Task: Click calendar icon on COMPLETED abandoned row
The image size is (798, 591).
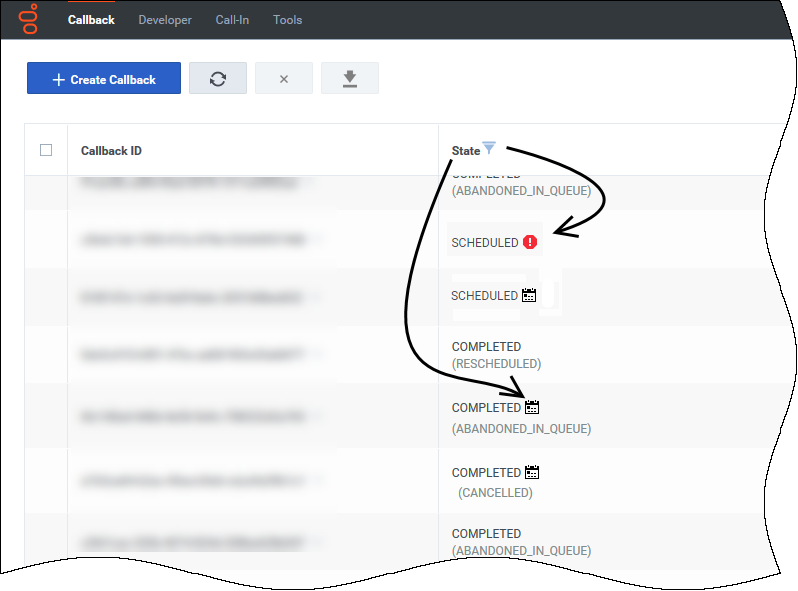Action: [532, 408]
